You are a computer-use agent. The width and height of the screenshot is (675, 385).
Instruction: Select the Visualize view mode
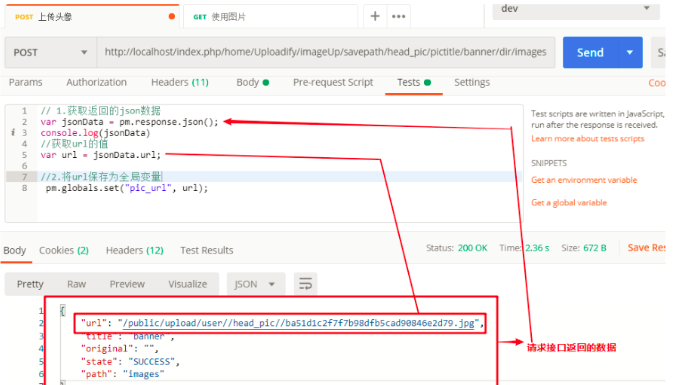tap(188, 284)
